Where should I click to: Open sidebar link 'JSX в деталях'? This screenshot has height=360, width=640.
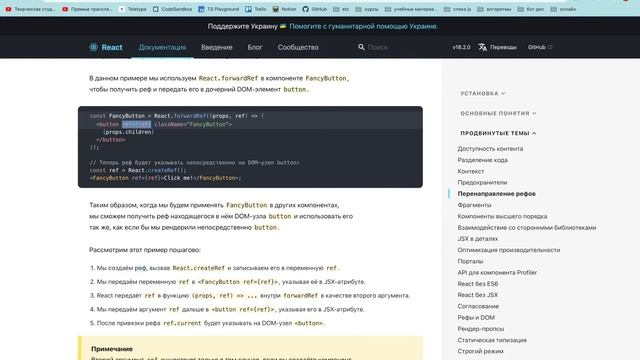(x=478, y=238)
